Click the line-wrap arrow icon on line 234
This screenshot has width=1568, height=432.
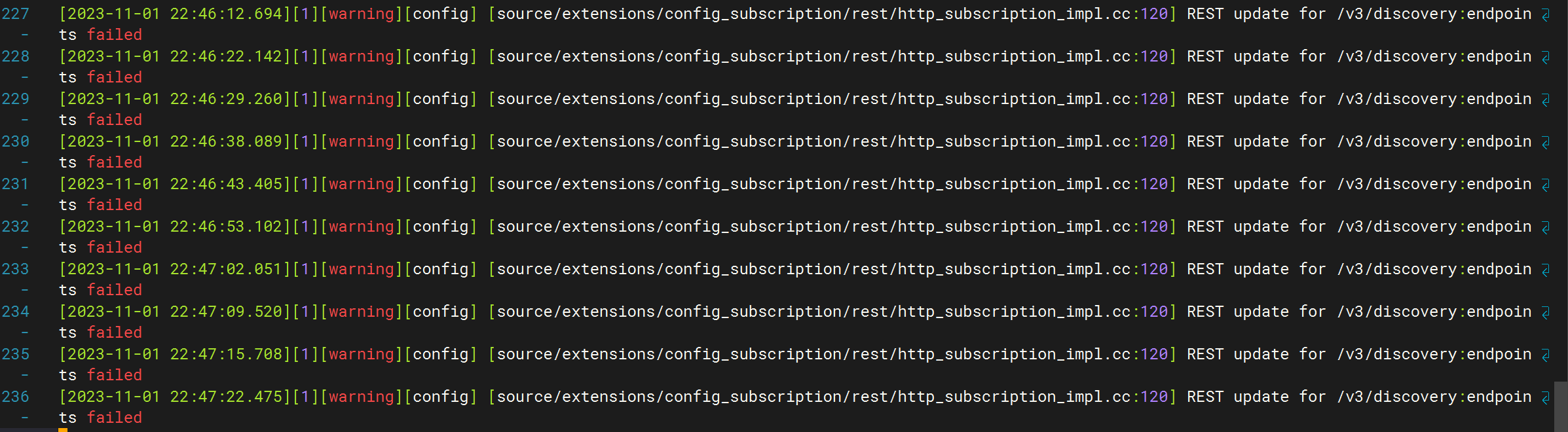tap(1546, 313)
